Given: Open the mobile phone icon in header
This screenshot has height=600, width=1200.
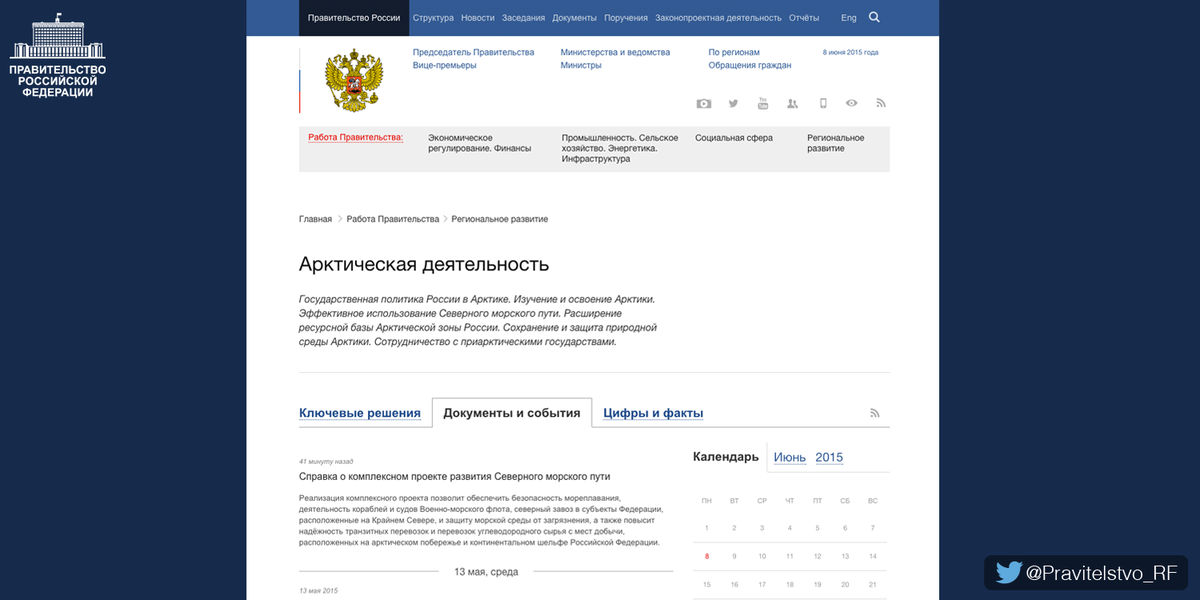Looking at the screenshot, I should click(823, 103).
